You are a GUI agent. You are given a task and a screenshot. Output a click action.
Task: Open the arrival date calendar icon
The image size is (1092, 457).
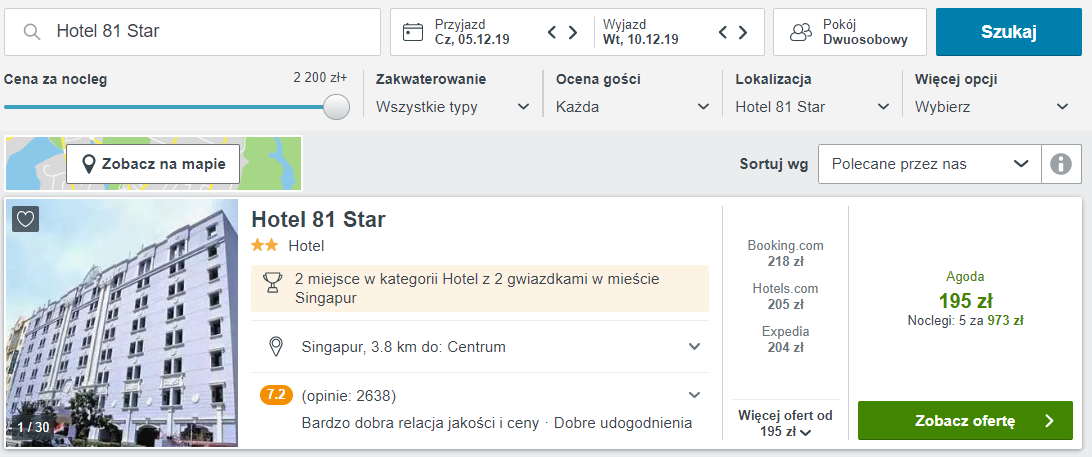(413, 32)
